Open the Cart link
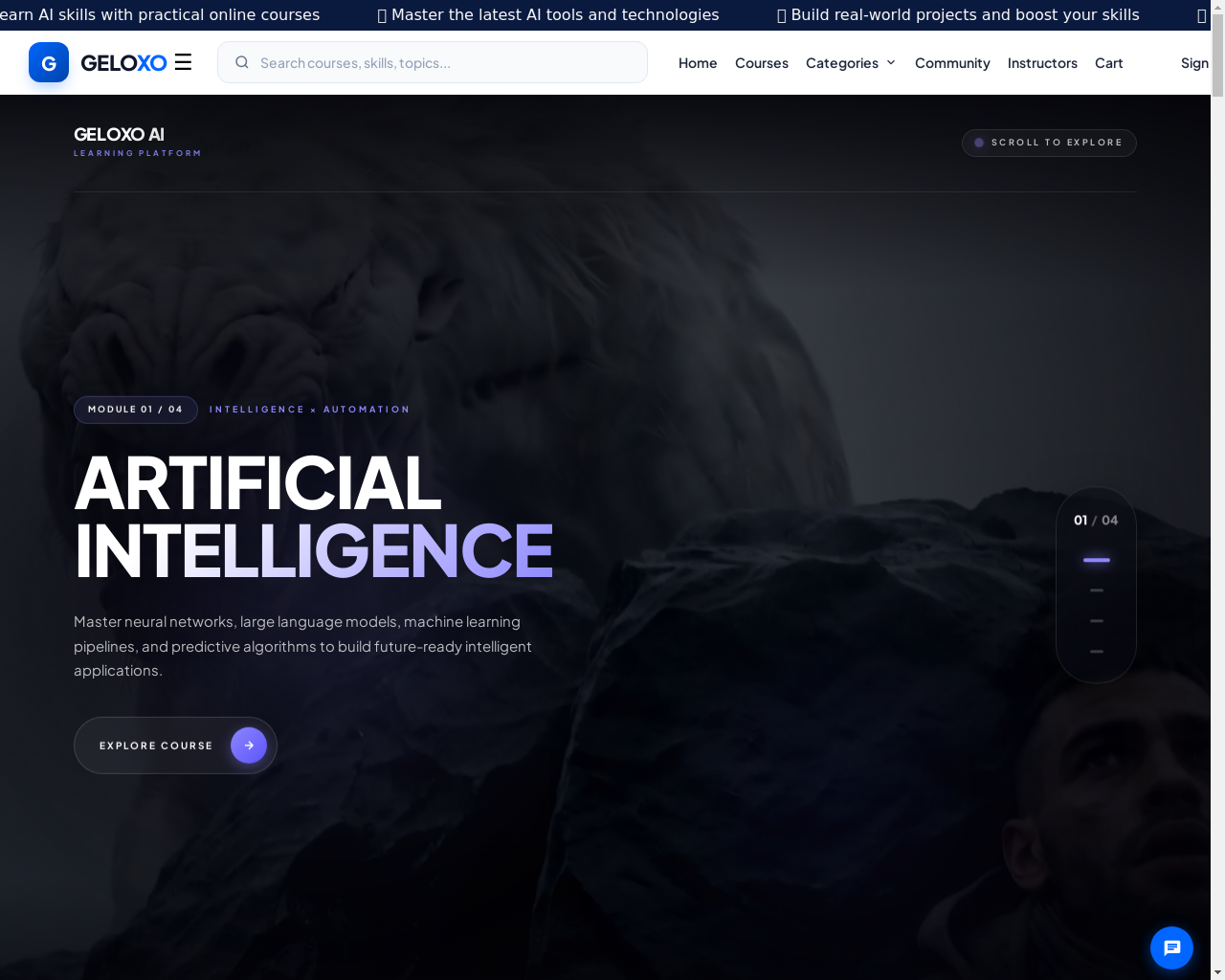 tap(1109, 62)
